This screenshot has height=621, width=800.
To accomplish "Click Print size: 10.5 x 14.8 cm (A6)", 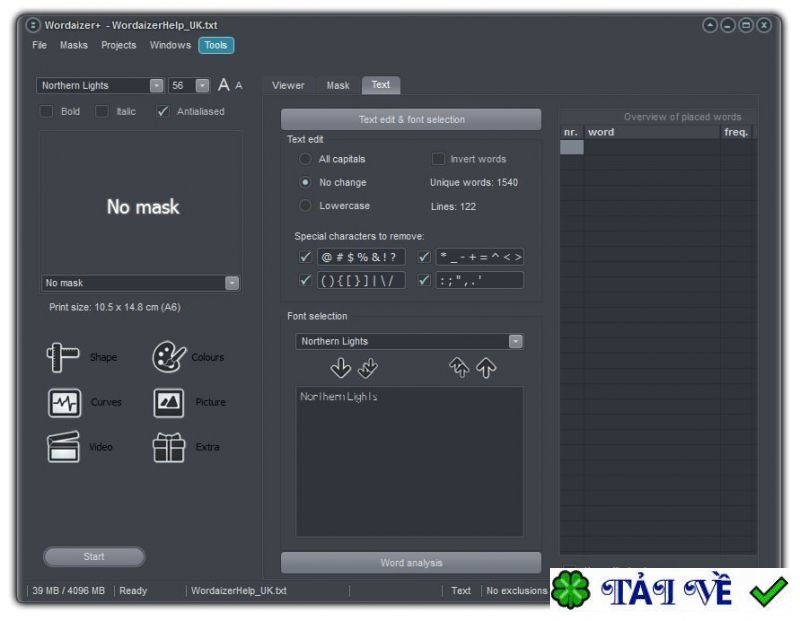I will click(x=115, y=307).
